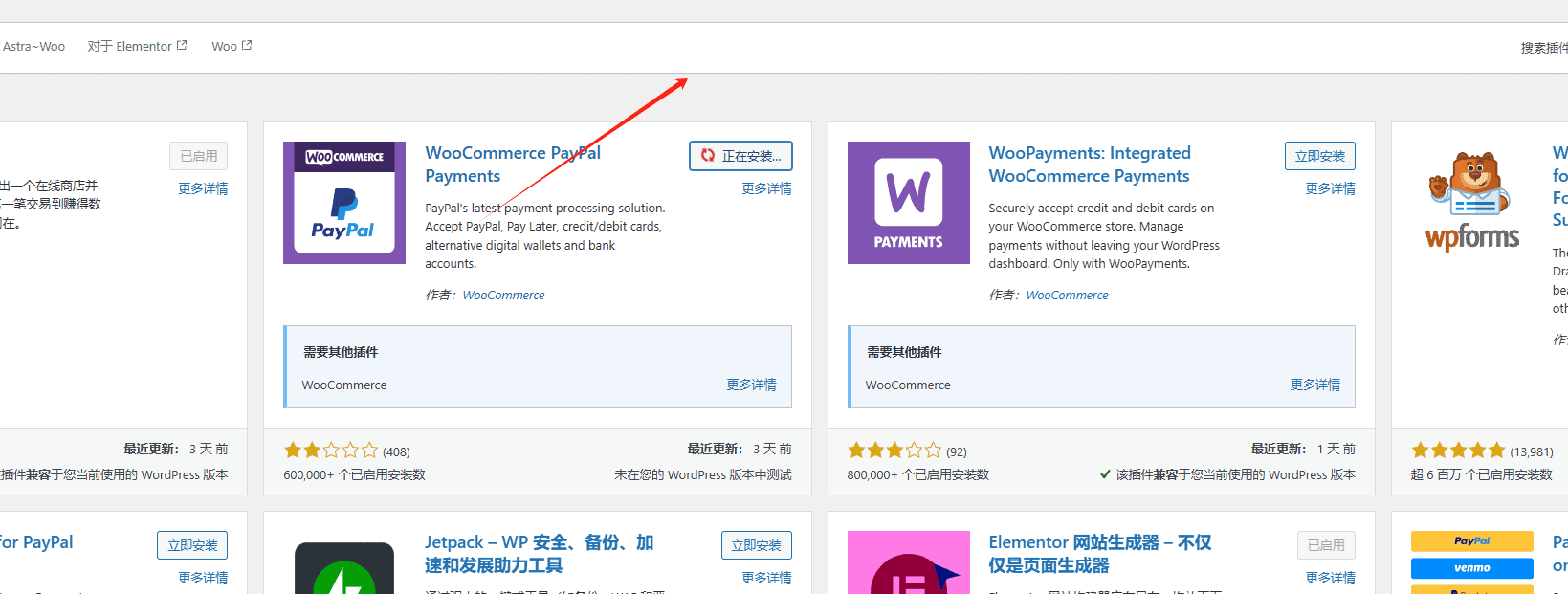Click 立即安装 for WooPayments
1568x594 pixels.
(1319, 156)
